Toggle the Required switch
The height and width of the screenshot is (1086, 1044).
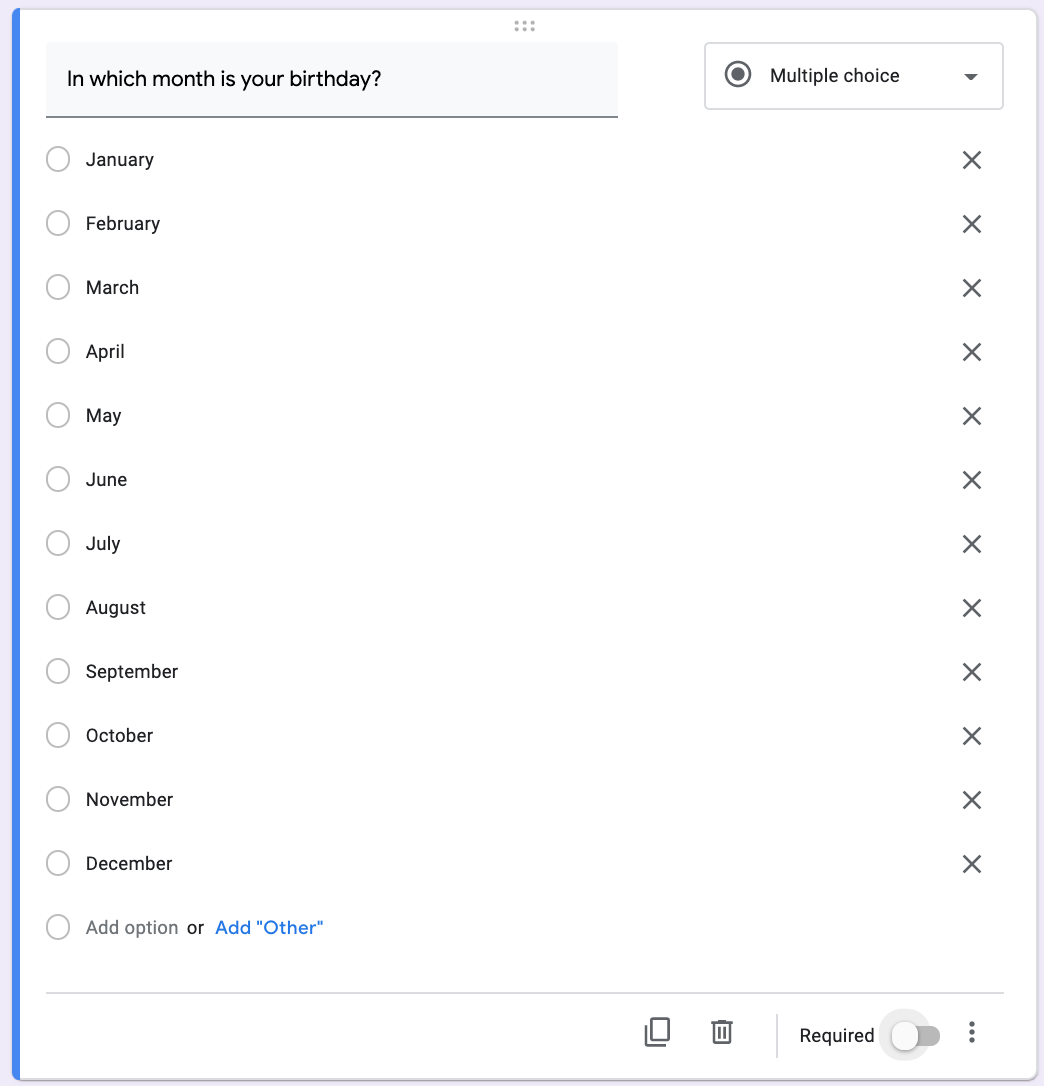915,1036
